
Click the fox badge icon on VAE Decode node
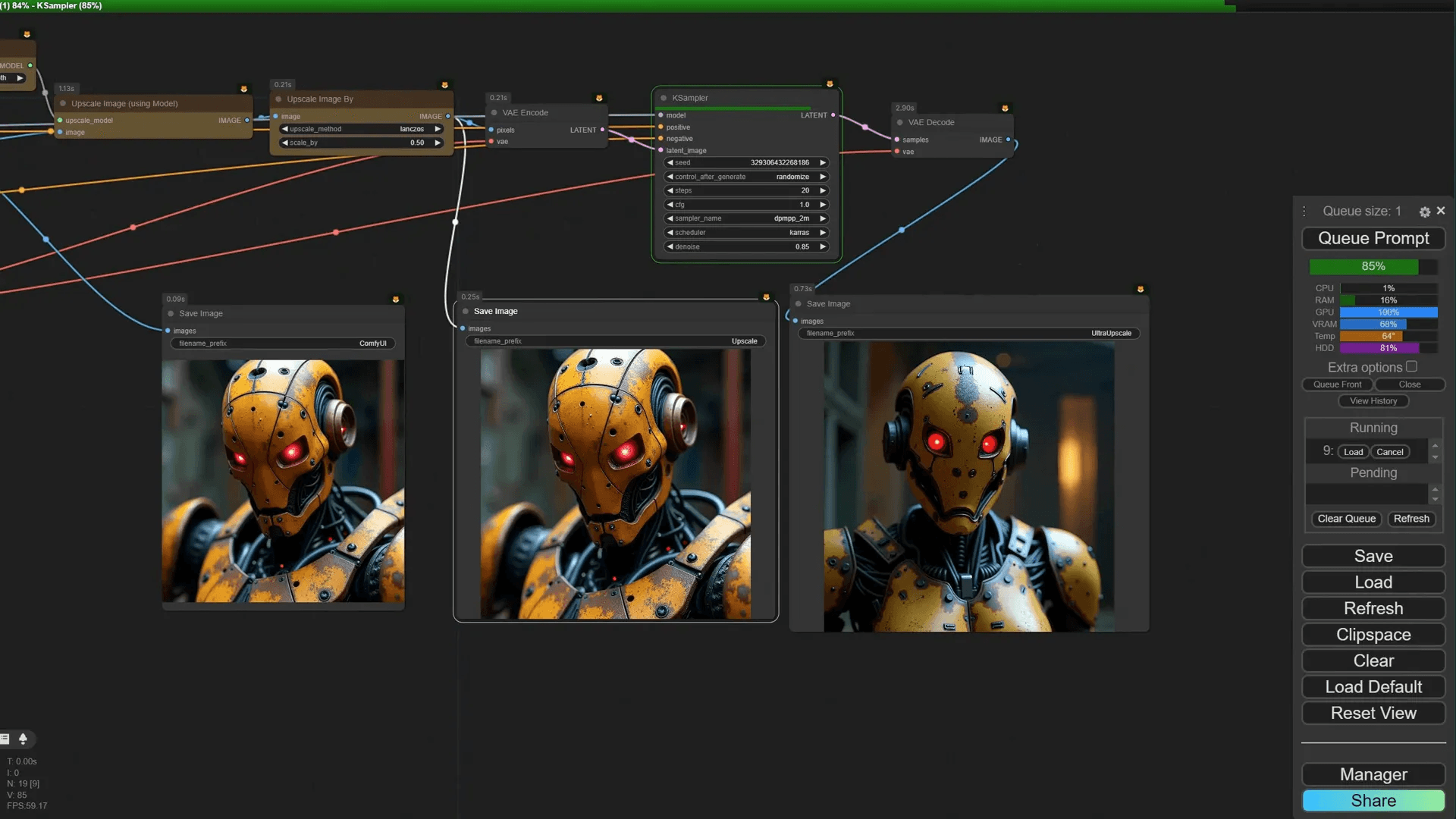pyautogui.click(x=1005, y=108)
